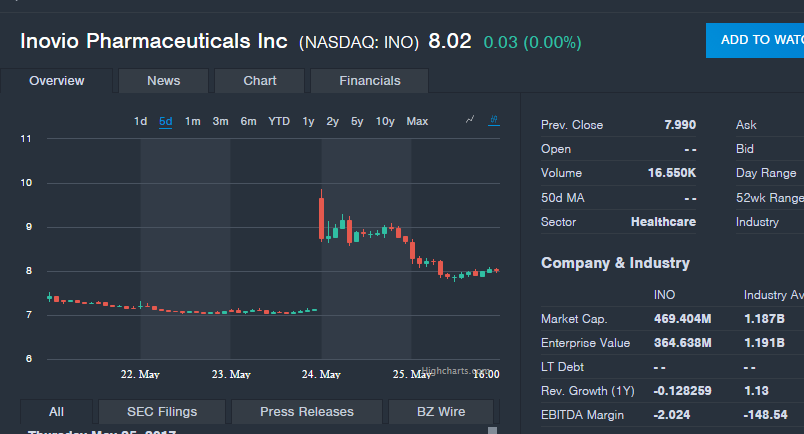Click Market Cap. value 469.404M

coord(682,319)
